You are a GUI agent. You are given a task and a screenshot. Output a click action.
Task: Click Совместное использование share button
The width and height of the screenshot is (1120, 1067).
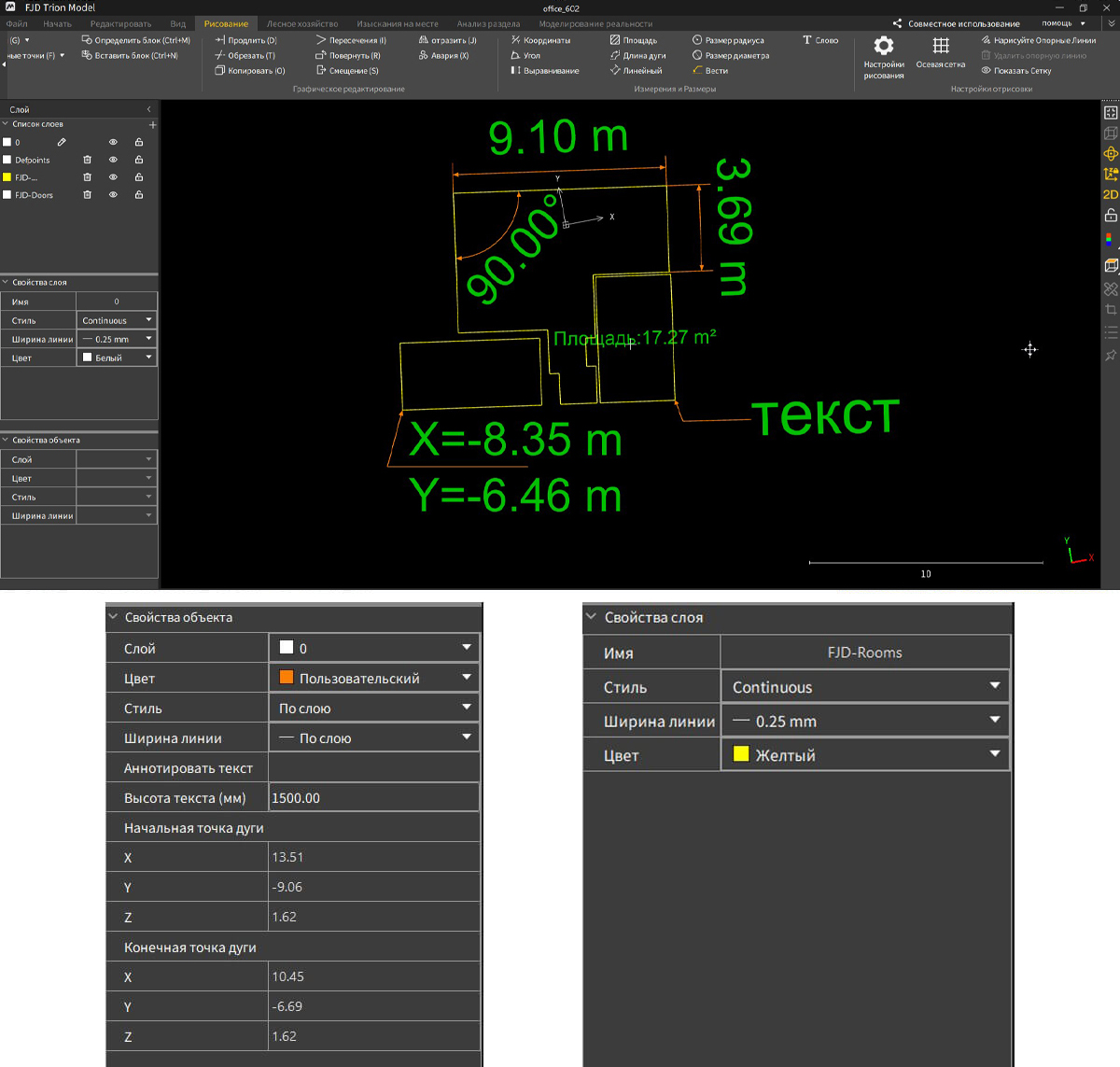point(957,23)
